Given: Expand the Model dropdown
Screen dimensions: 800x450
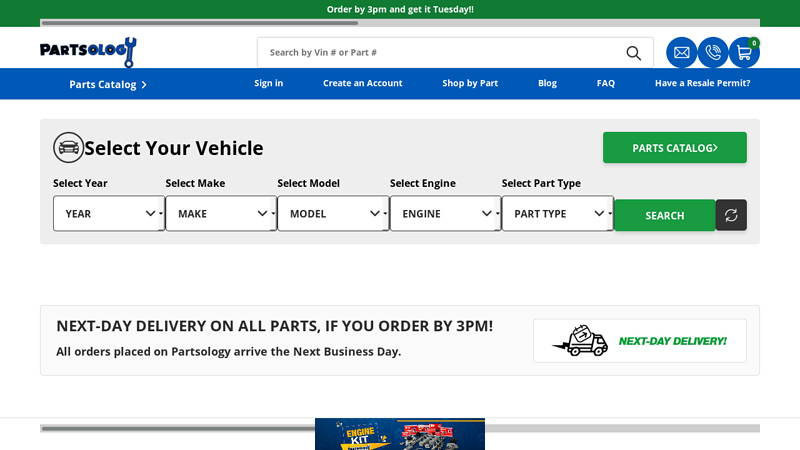Looking at the screenshot, I should tap(333, 214).
